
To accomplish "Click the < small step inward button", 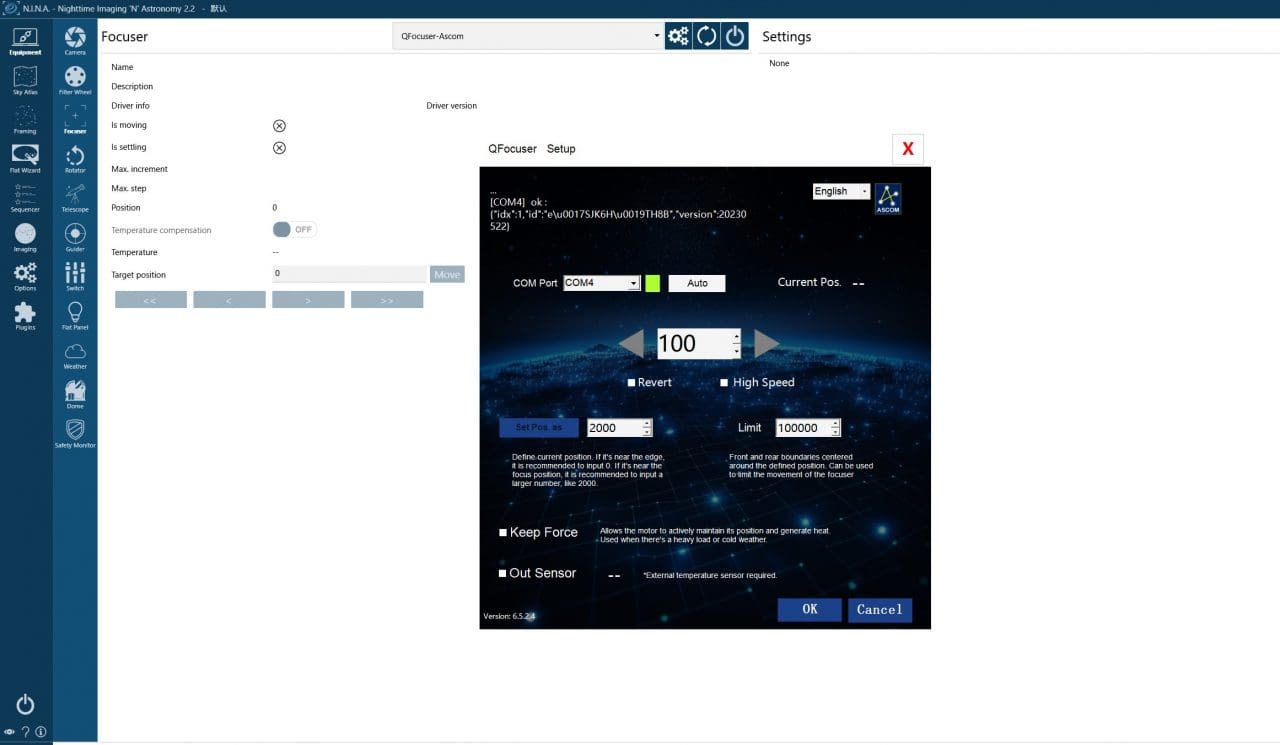I will pos(229,299).
